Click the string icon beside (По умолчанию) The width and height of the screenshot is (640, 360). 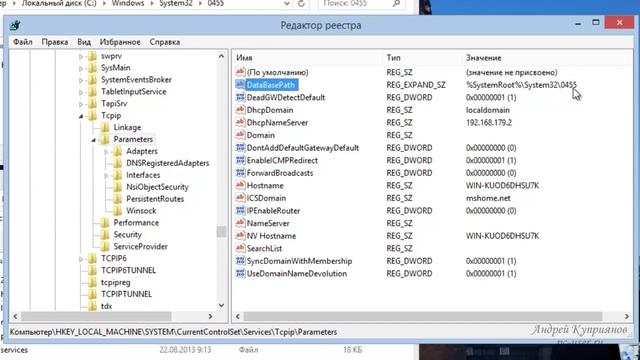(x=240, y=72)
